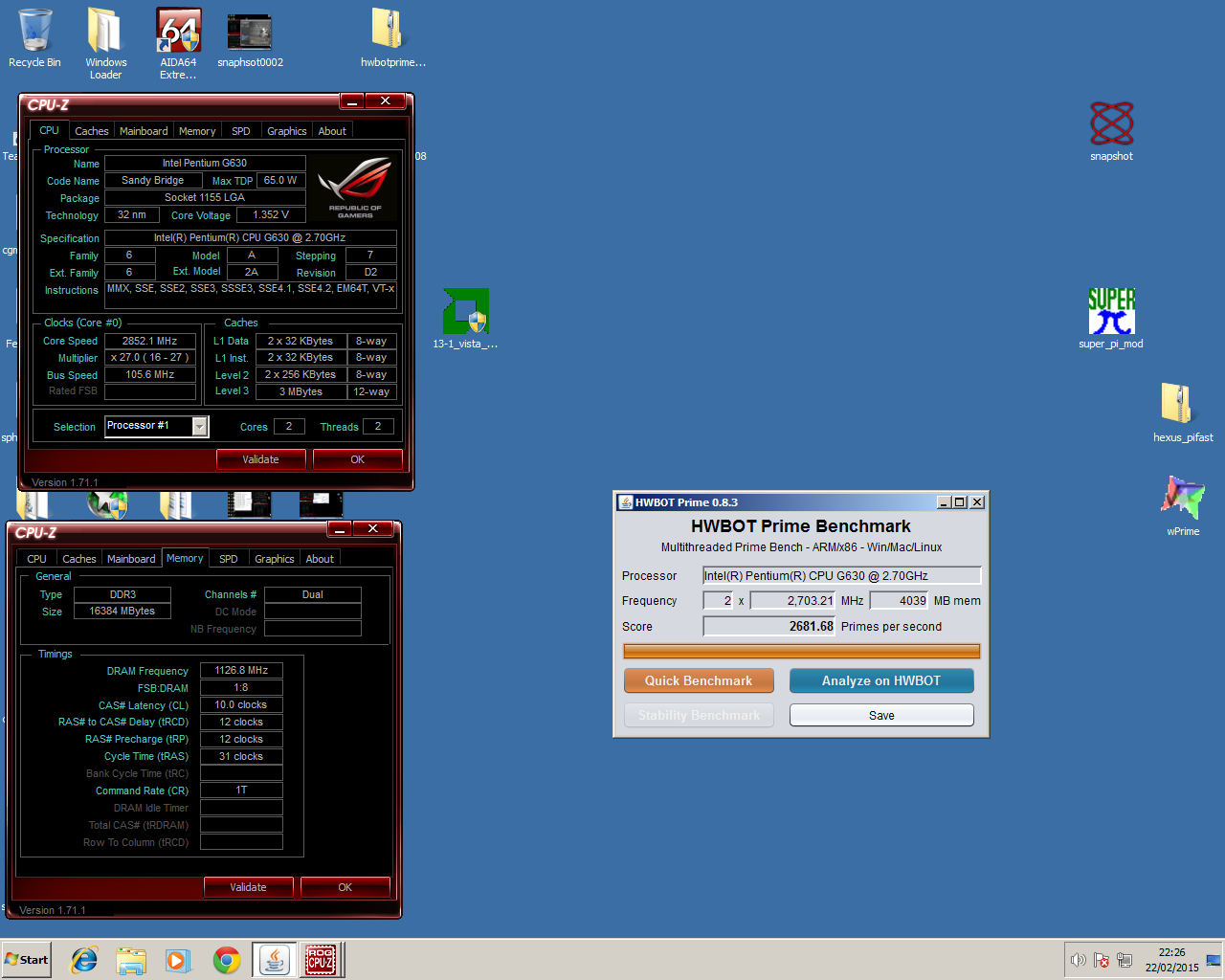Image resolution: width=1225 pixels, height=980 pixels.
Task: Launch the wPrime desktop icon
Action: click(x=1183, y=505)
